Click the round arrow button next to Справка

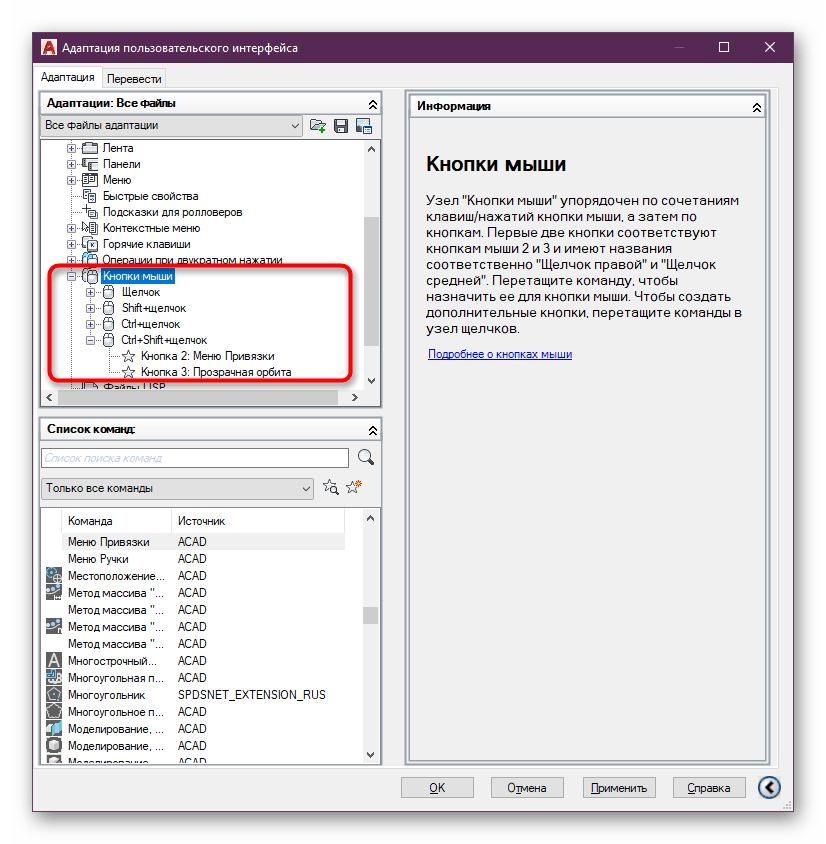click(x=769, y=788)
